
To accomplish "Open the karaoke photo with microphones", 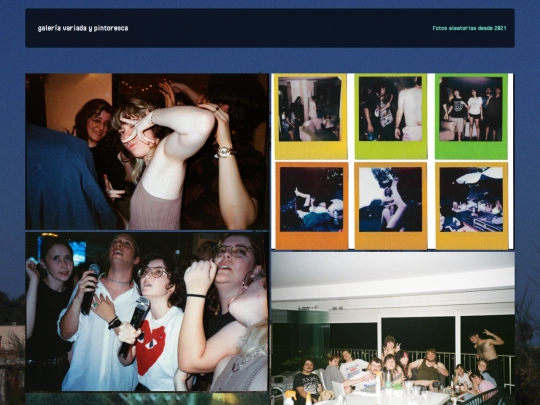I will click(147, 312).
